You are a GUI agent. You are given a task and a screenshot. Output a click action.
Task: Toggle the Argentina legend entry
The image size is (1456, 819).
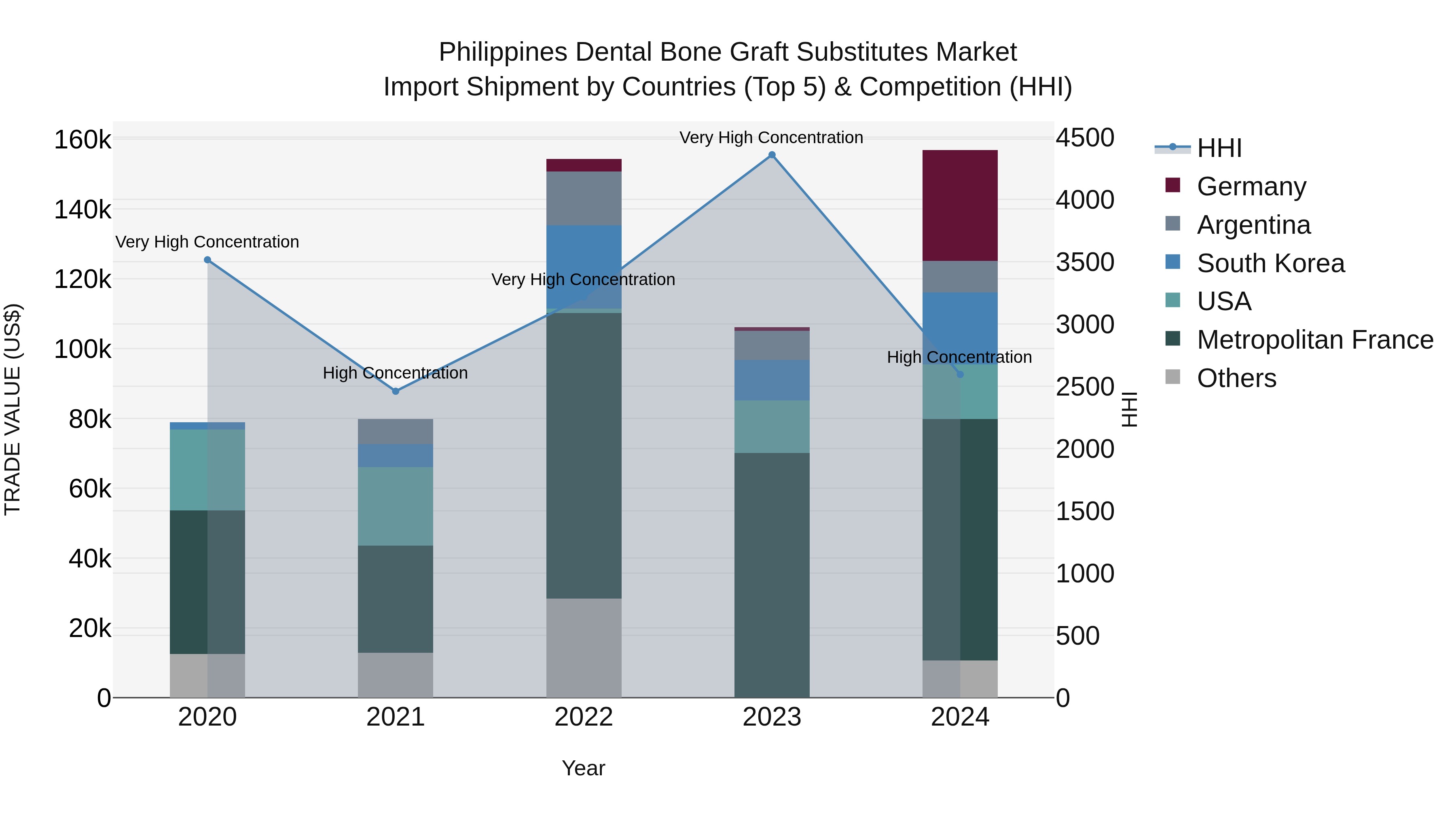point(1238,224)
